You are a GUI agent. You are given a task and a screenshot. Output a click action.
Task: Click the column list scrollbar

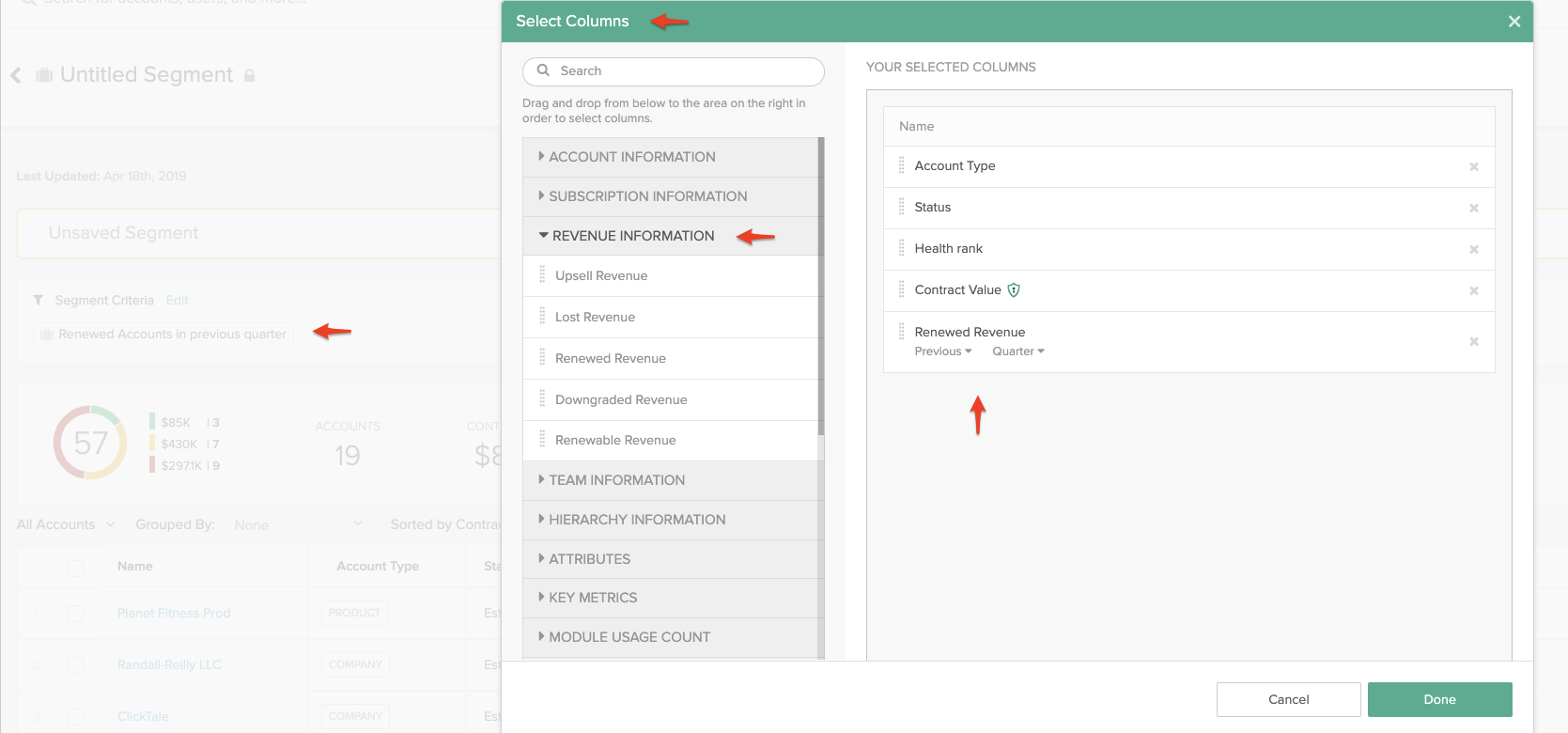(821, 286)
